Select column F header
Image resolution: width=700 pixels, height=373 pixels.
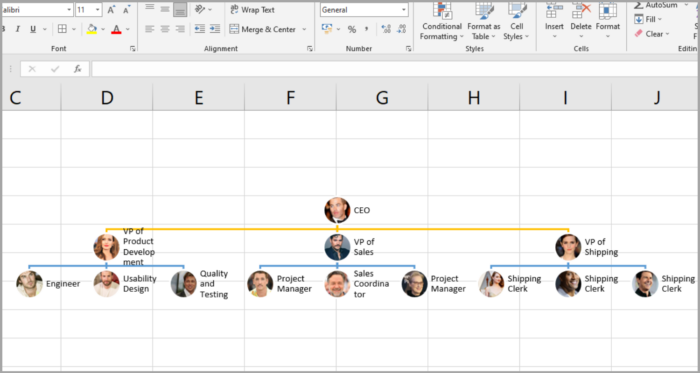[x=291, y=97]
